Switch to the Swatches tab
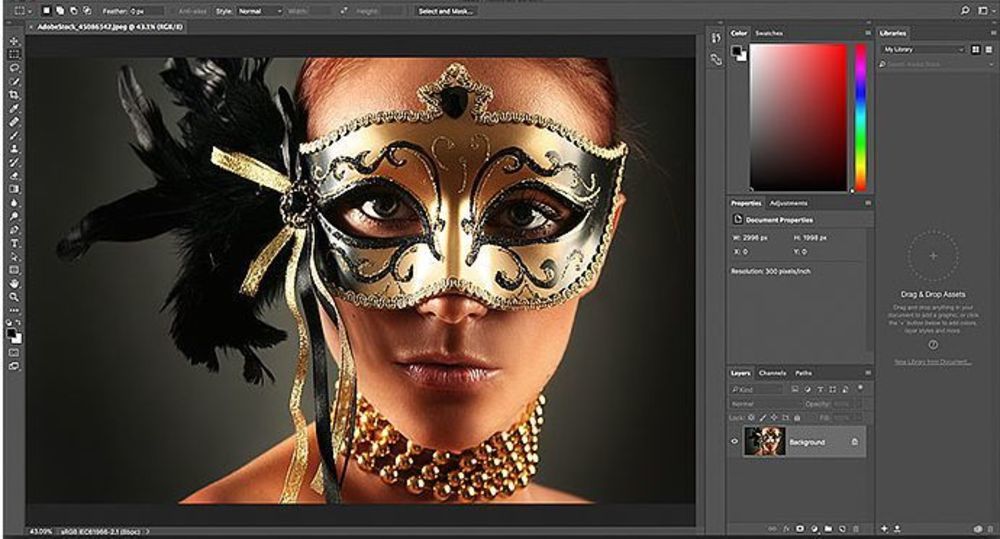 tap(768, 33)
